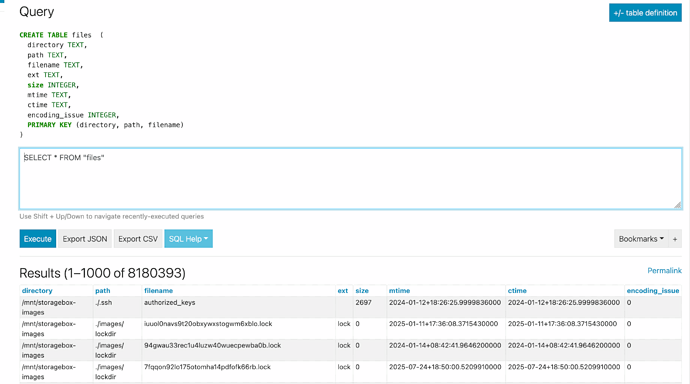Screen dimensions: 690x384
Task: Sort by the encoding_issue column header
Action: 653,290
